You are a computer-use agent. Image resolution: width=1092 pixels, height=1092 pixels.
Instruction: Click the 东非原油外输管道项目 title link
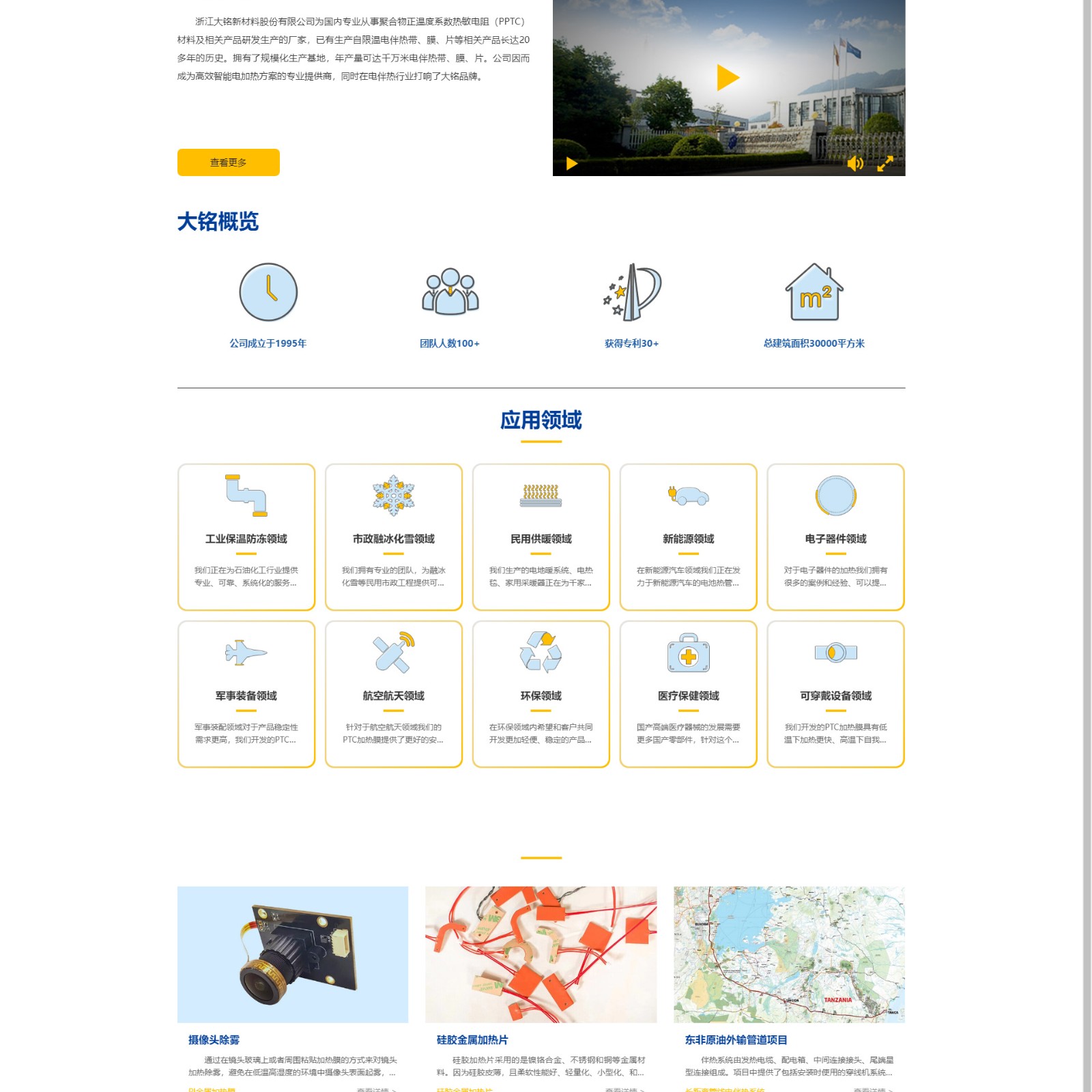(736, 1039)
